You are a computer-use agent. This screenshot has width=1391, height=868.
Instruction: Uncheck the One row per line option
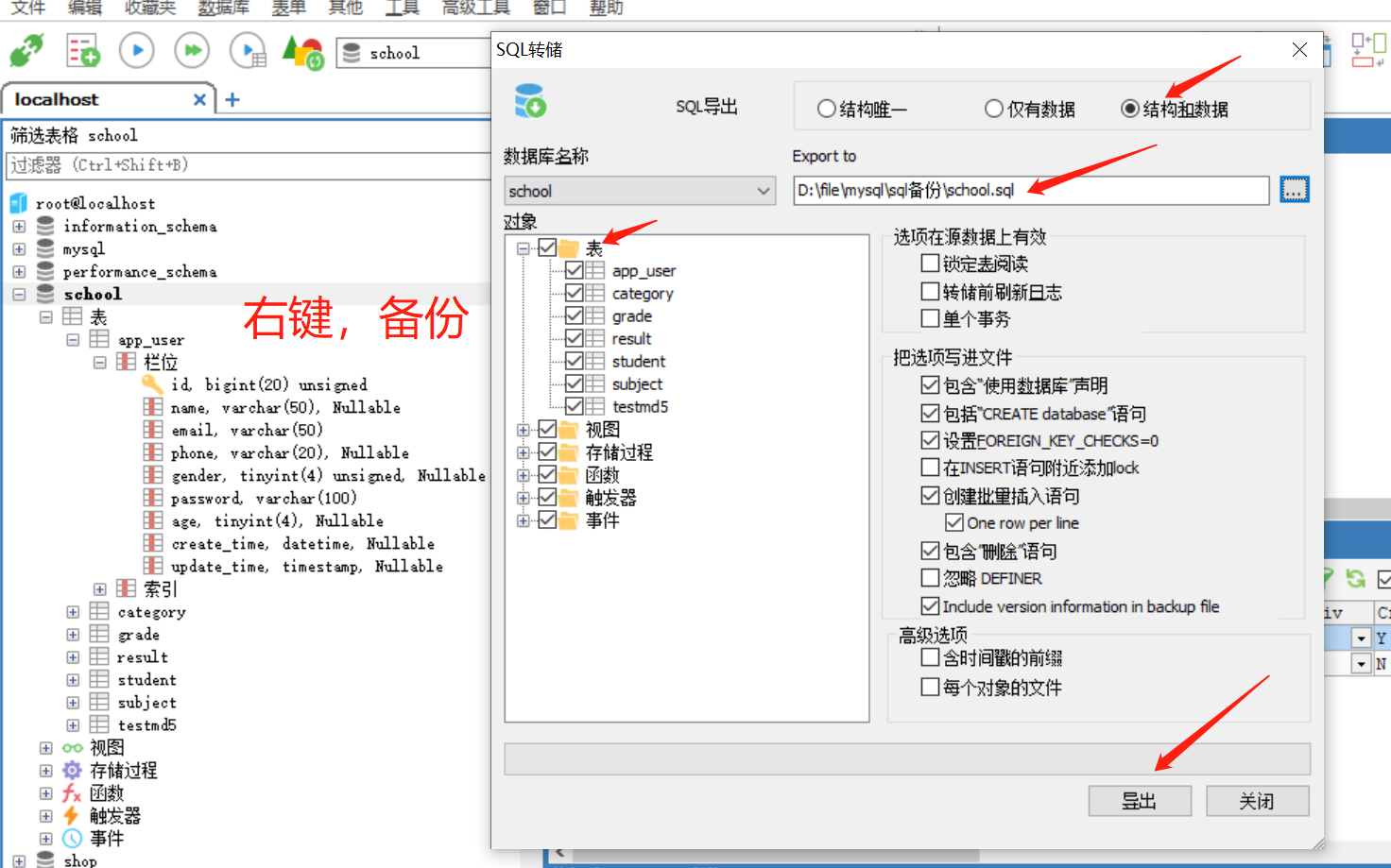(954, 522)
